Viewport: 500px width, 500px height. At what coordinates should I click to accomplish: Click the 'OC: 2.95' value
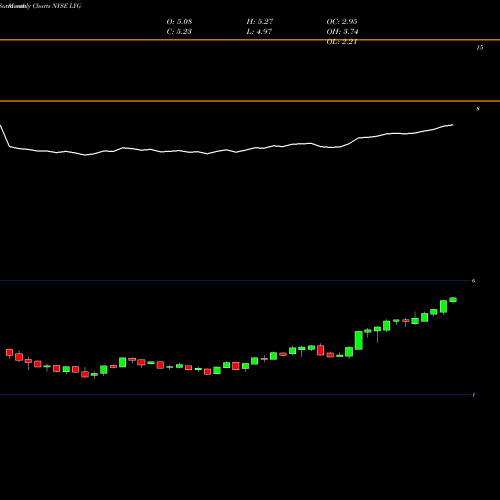coord(342,22)
